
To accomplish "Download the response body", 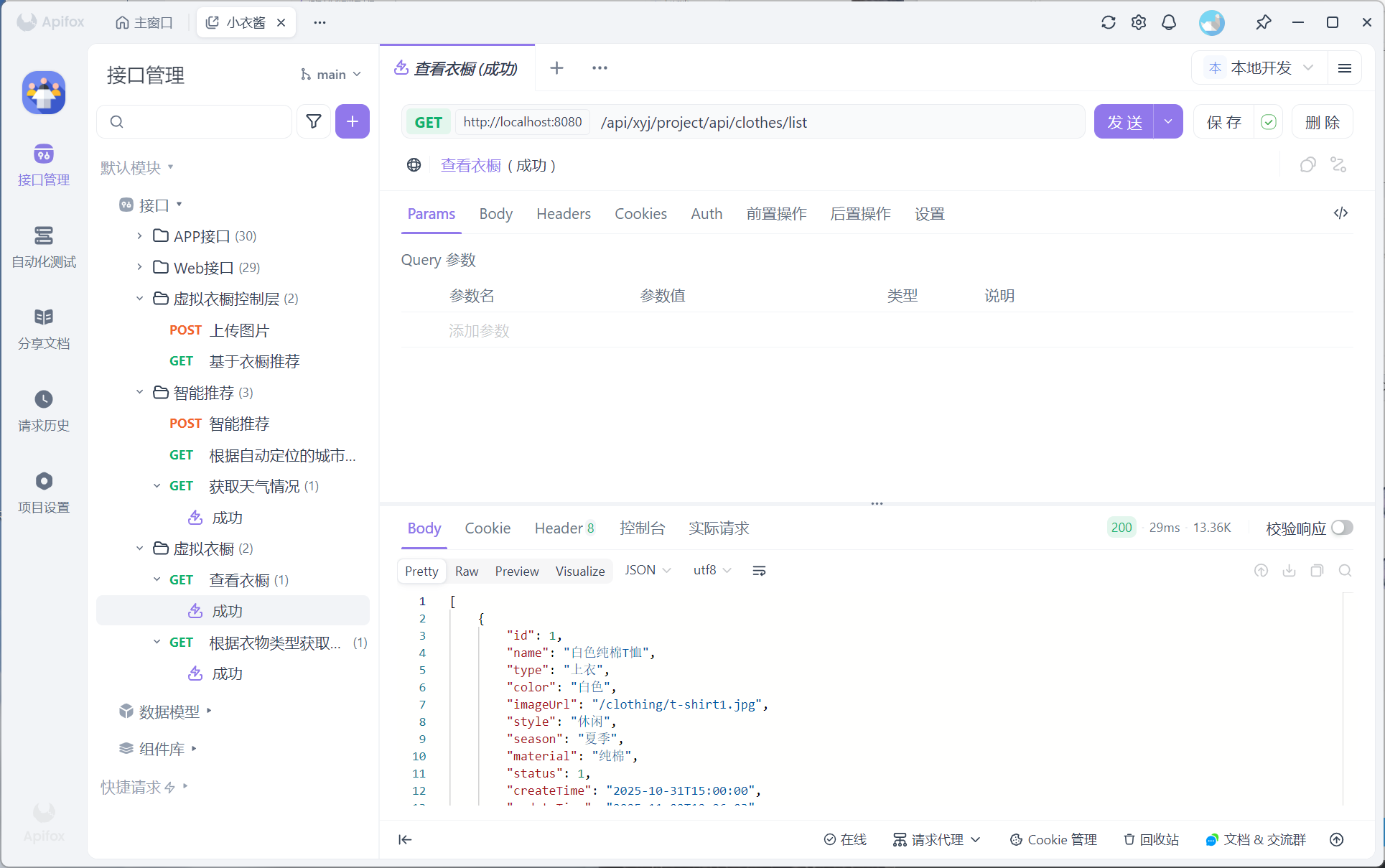I will point(1289,571).
